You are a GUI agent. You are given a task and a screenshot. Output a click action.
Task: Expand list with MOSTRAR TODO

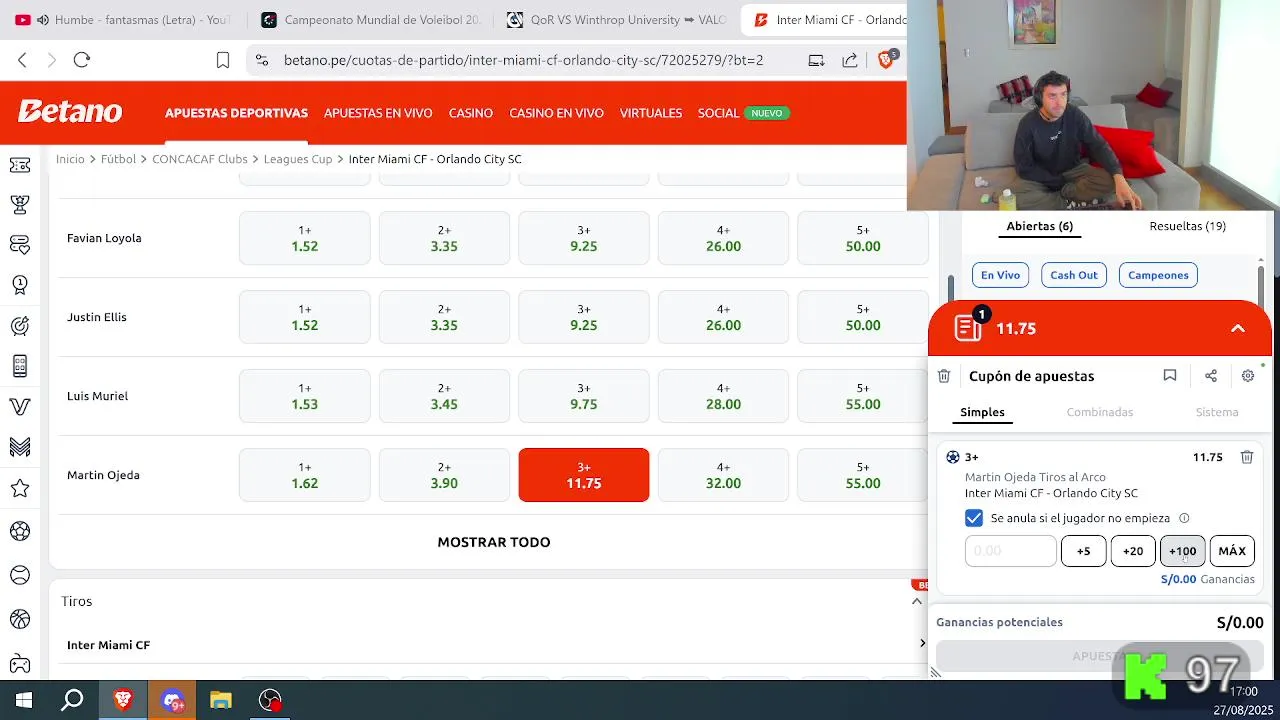coord(494,542)
